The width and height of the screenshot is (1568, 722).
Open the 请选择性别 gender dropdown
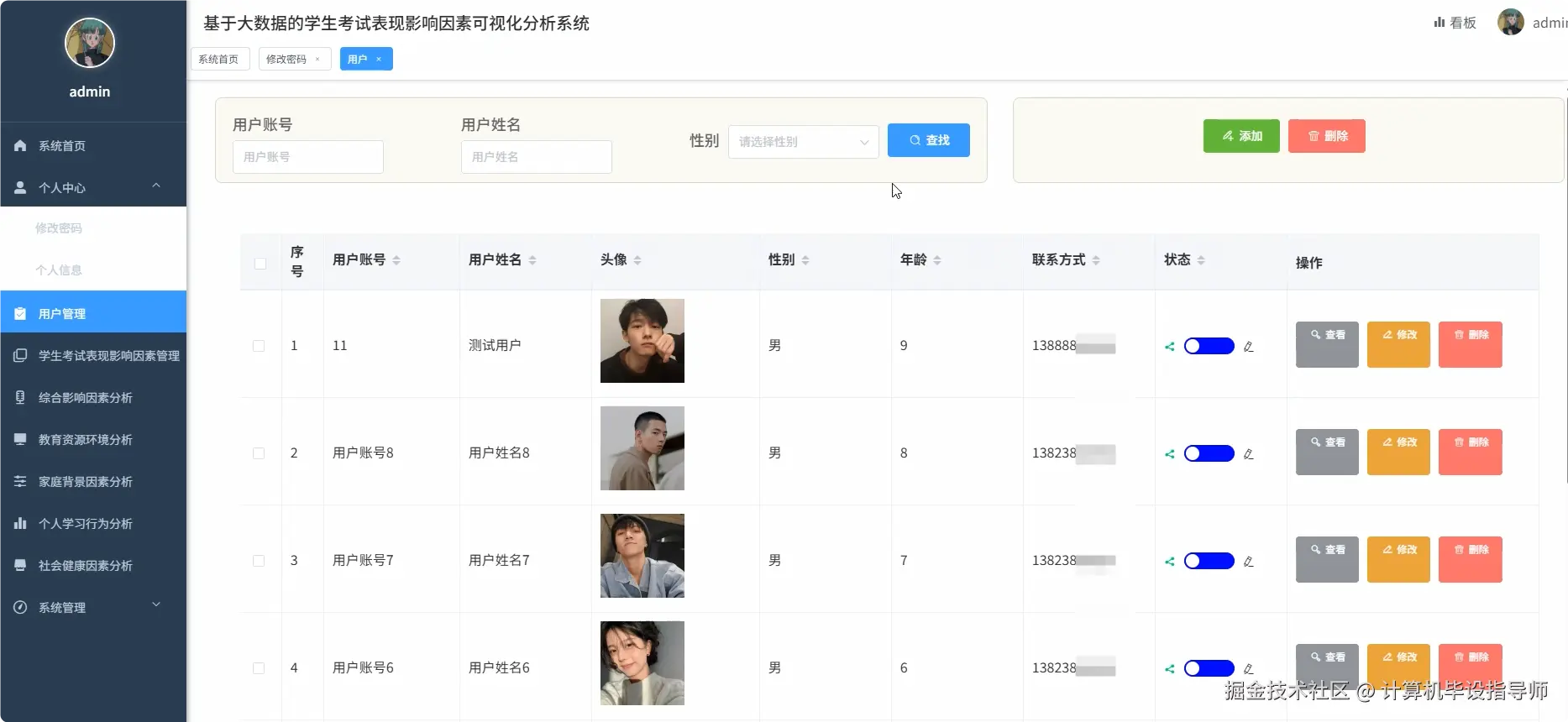[803, 142]
